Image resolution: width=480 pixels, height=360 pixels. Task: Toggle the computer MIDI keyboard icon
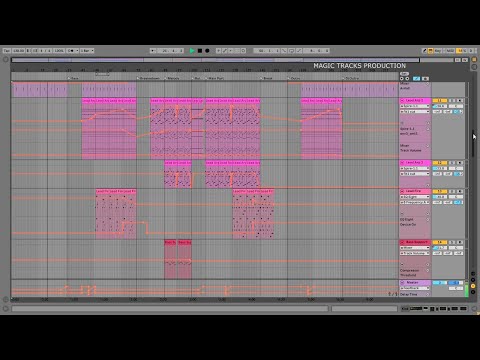coord(430,51)
